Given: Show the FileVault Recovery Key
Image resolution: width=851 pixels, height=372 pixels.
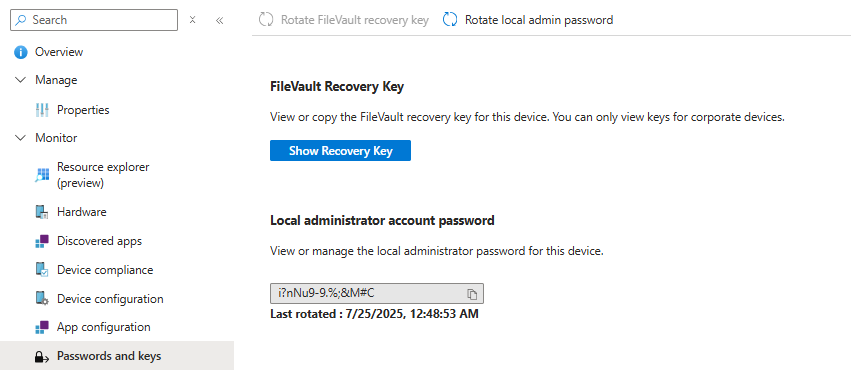Looking at the screenshot, I should click(340, 150).
